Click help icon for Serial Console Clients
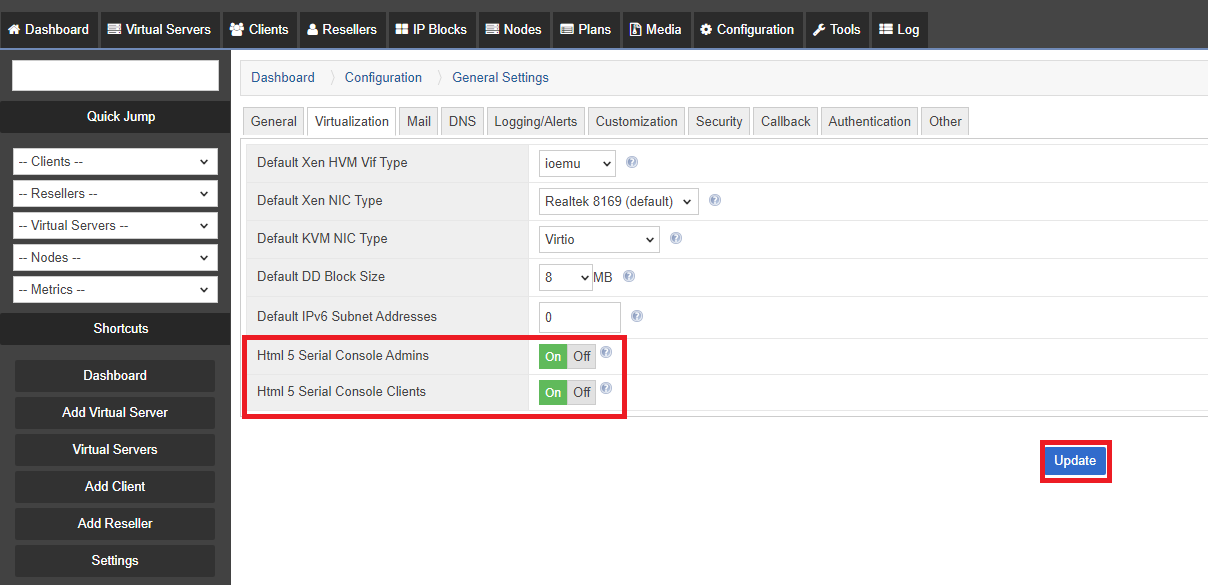The image size is (1208, 585). coord(606,388)
